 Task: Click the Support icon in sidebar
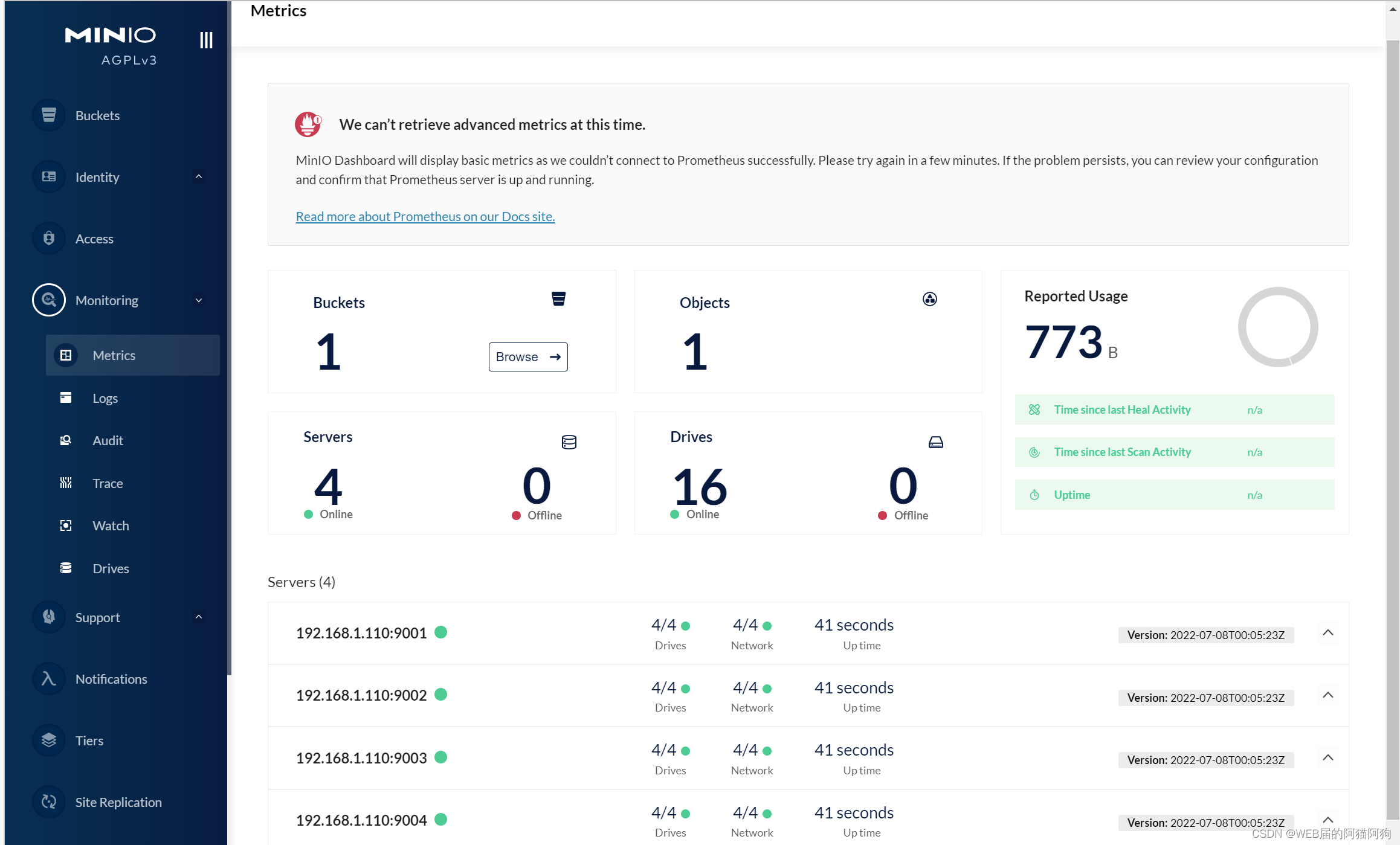(x=49, y=617)
